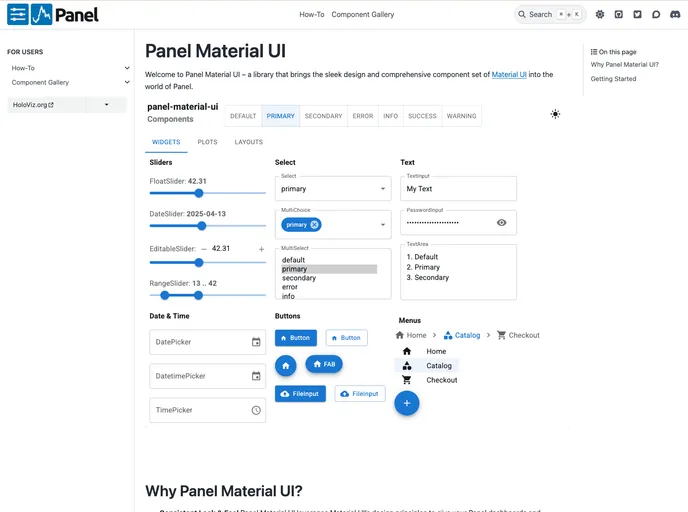Switch to the WIDGETS tab
The height and width of the screenshot is (512, 688).
166,142
